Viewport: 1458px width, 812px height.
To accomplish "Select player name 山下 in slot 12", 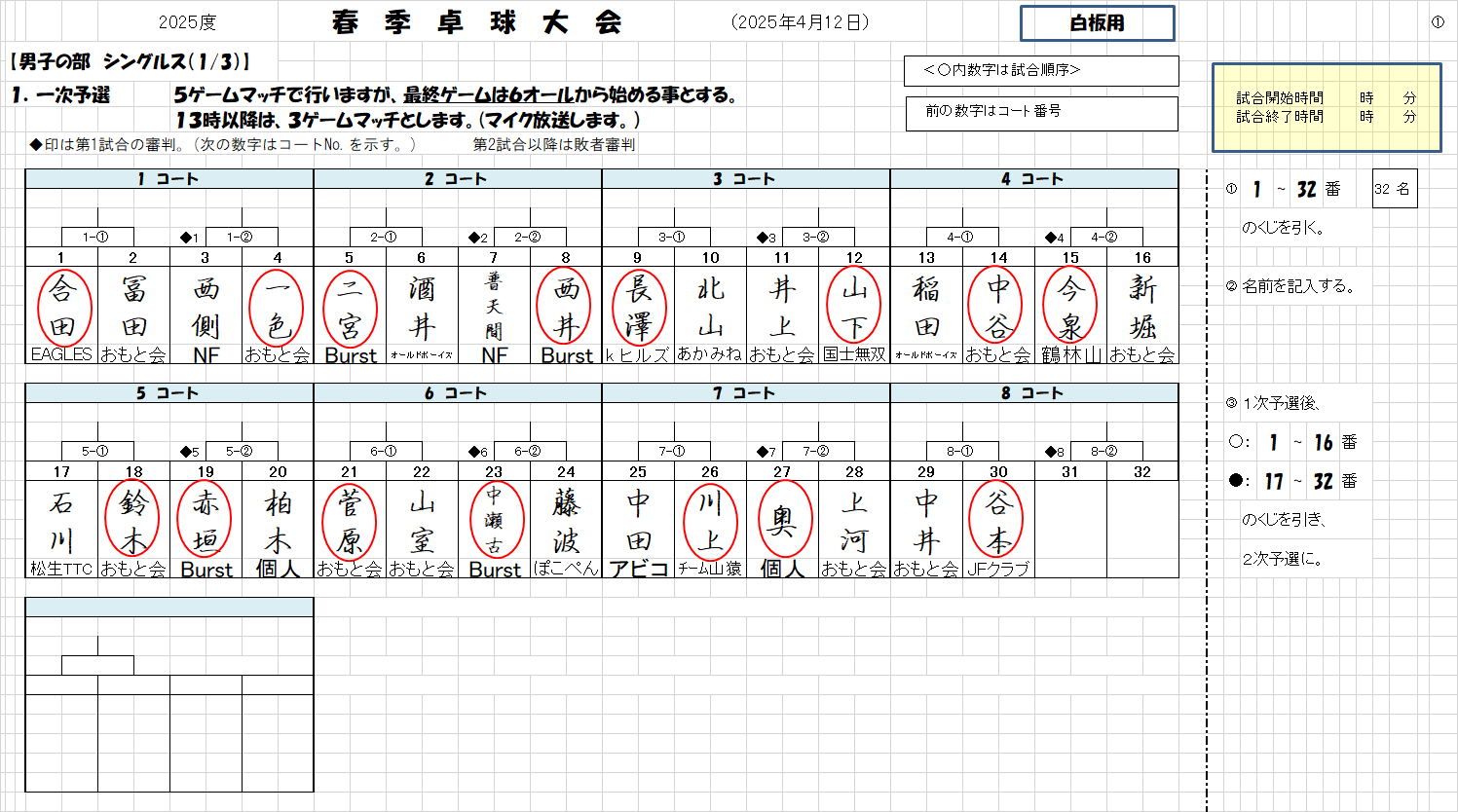I will click(x=855, y=307).
